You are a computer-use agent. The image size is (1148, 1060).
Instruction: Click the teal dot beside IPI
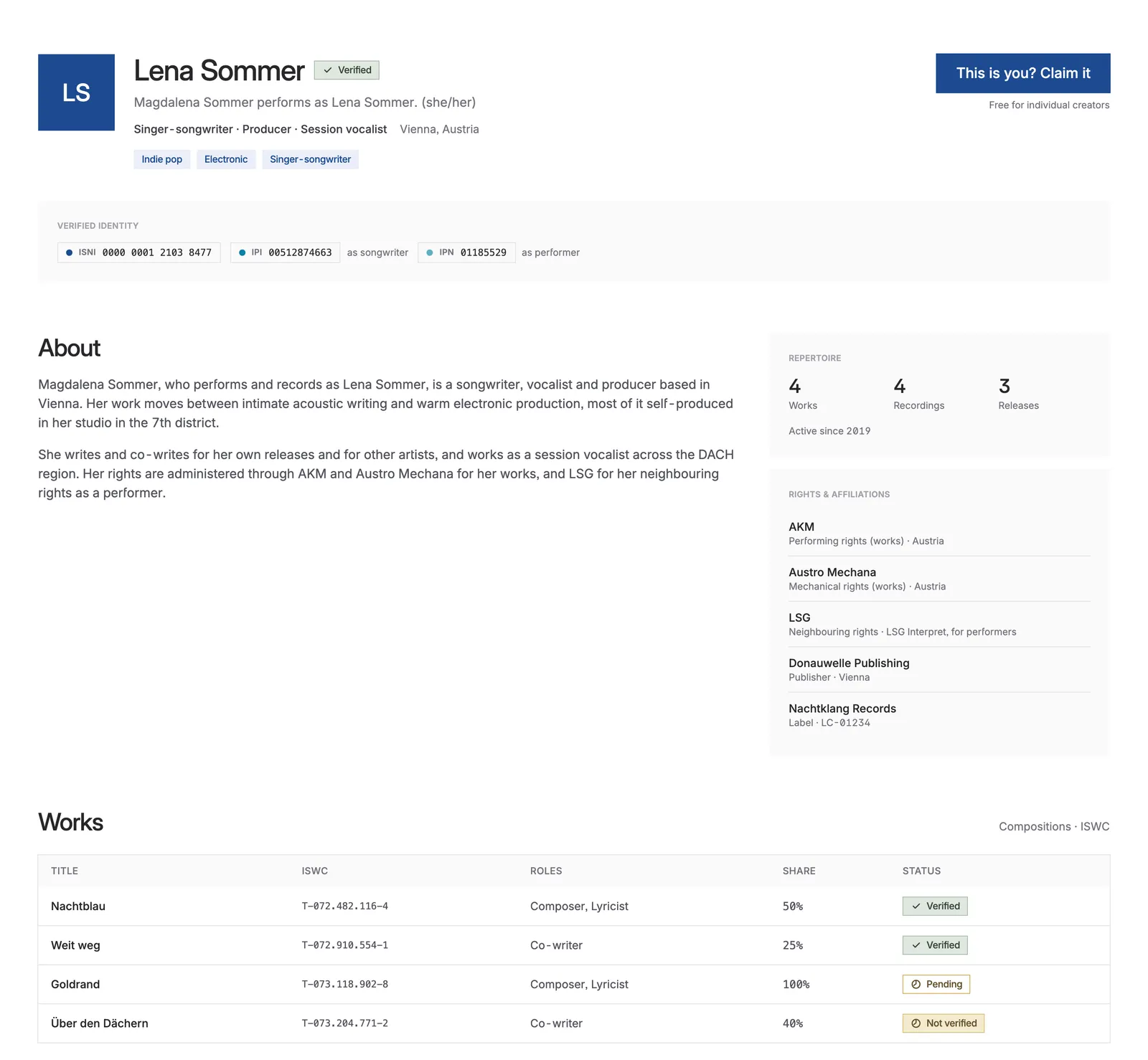click(242, 252)
